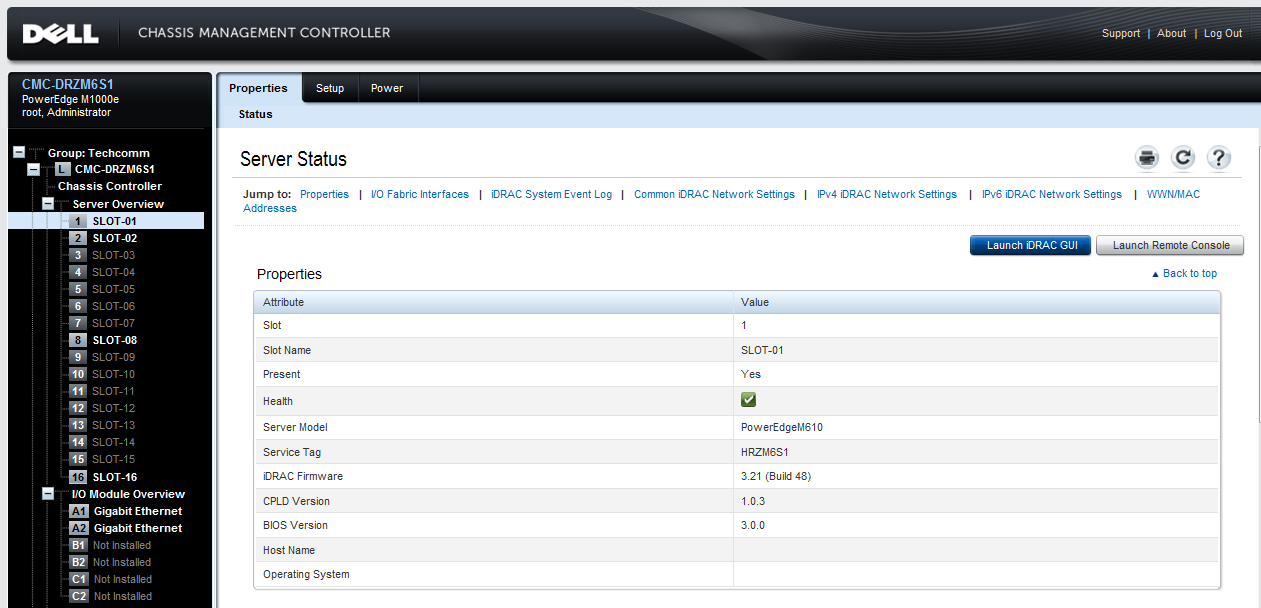The image size is (1261, 608).
Task: Select SLOT-06 in the server tree
Action: point(114,306)
